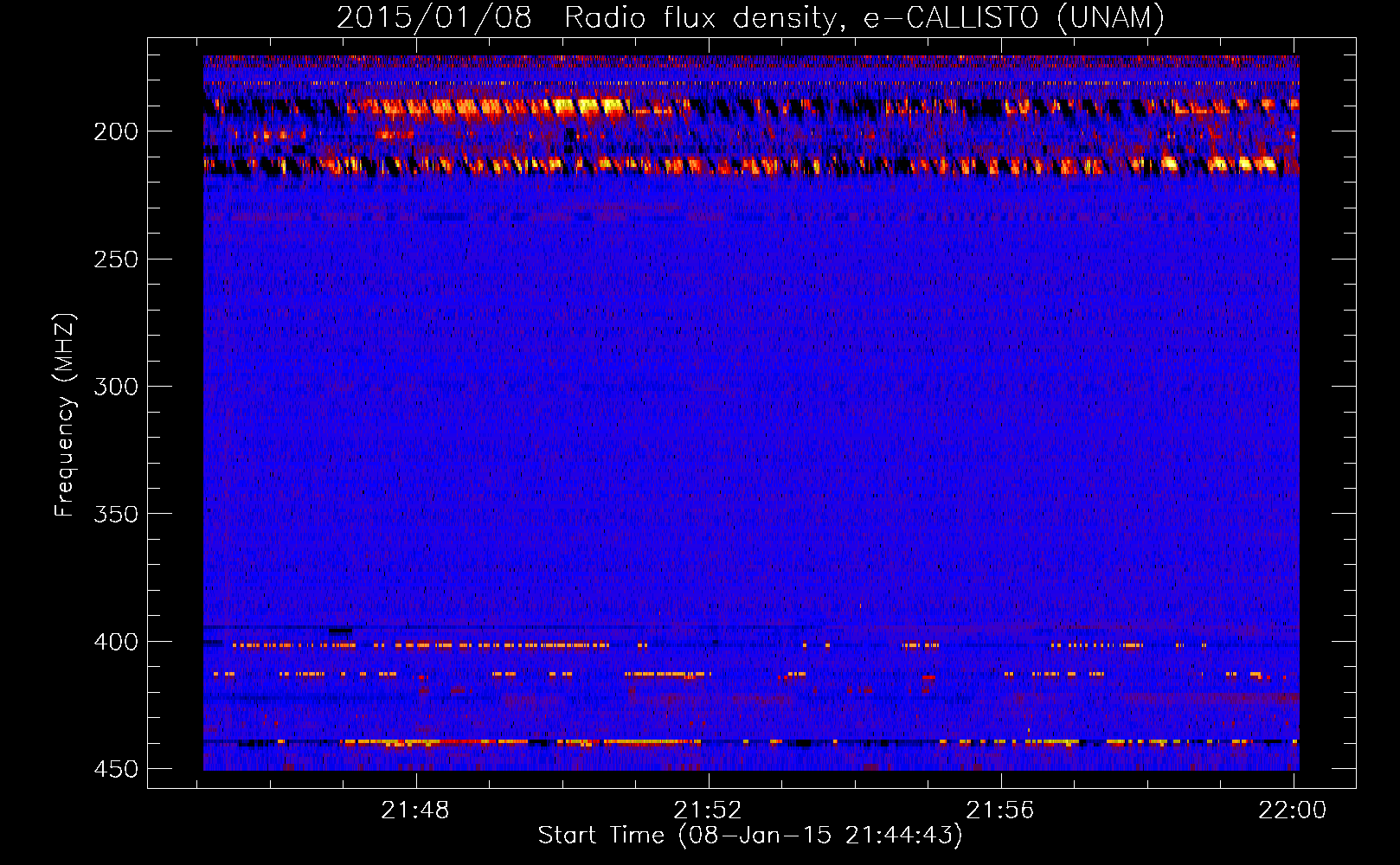Click the 21:56 time tick label
1400x865 pixels.
pos(1000,810)
